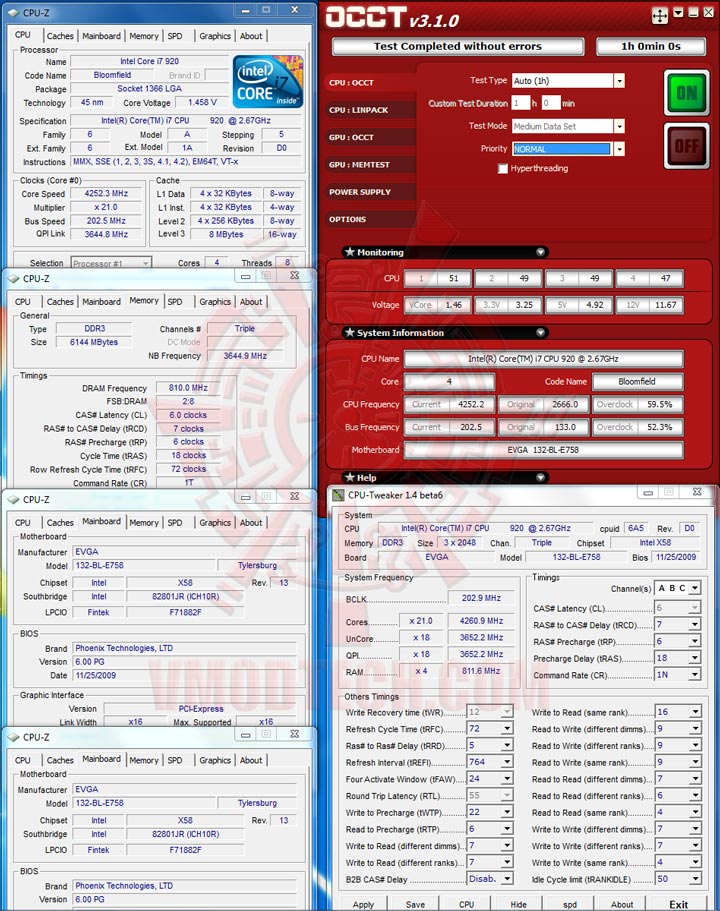This screenshot has width=720, height=911.
Task: Click the CPU button at CPU-Tweaker's bottom row
Action: 467,904
